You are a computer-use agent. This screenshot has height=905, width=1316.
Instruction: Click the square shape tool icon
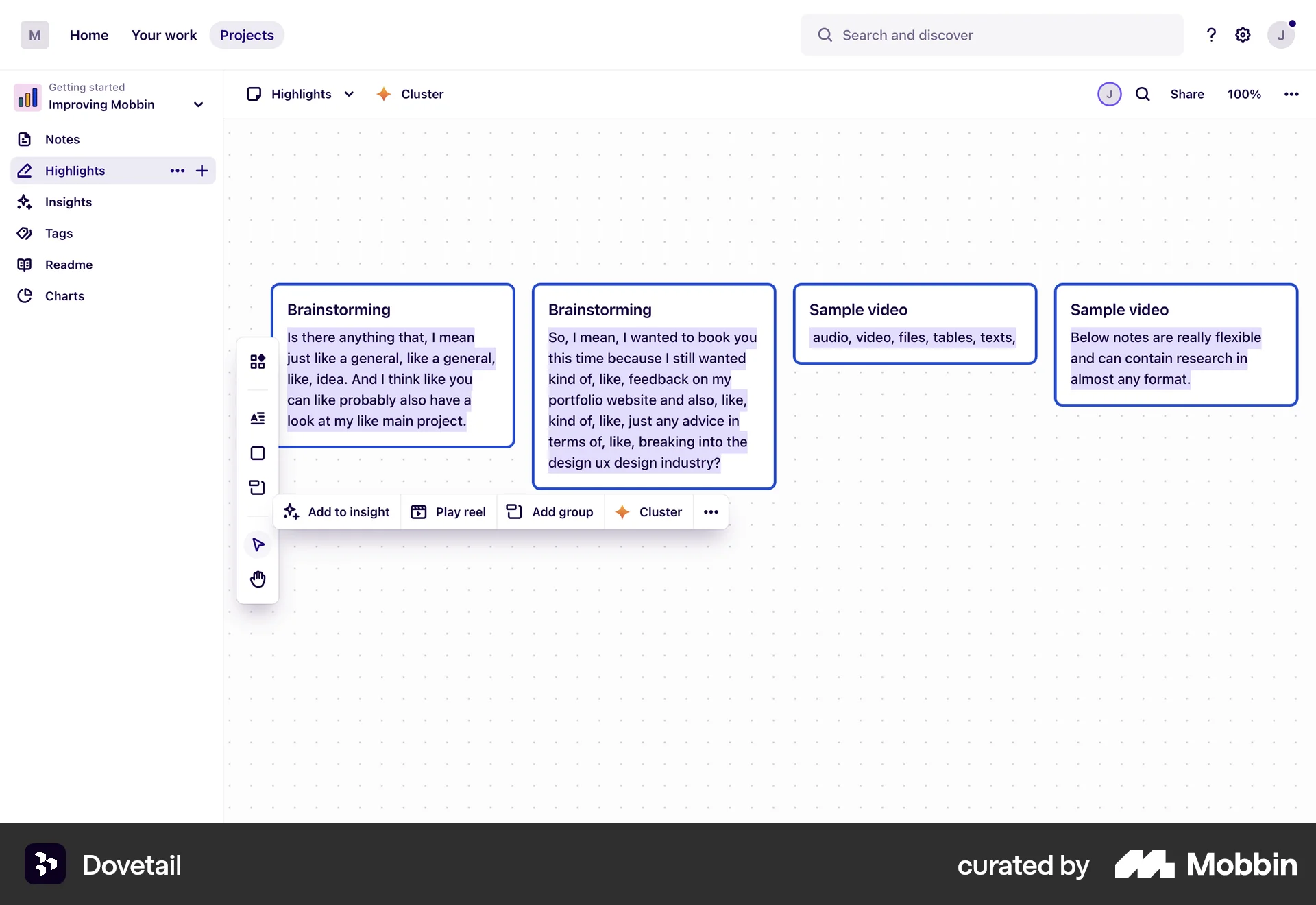258,453
